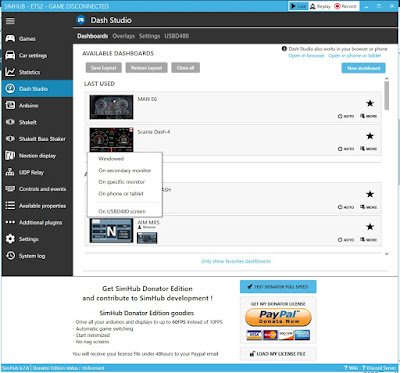Click PayPal Donate Now button

coord(278,317)
